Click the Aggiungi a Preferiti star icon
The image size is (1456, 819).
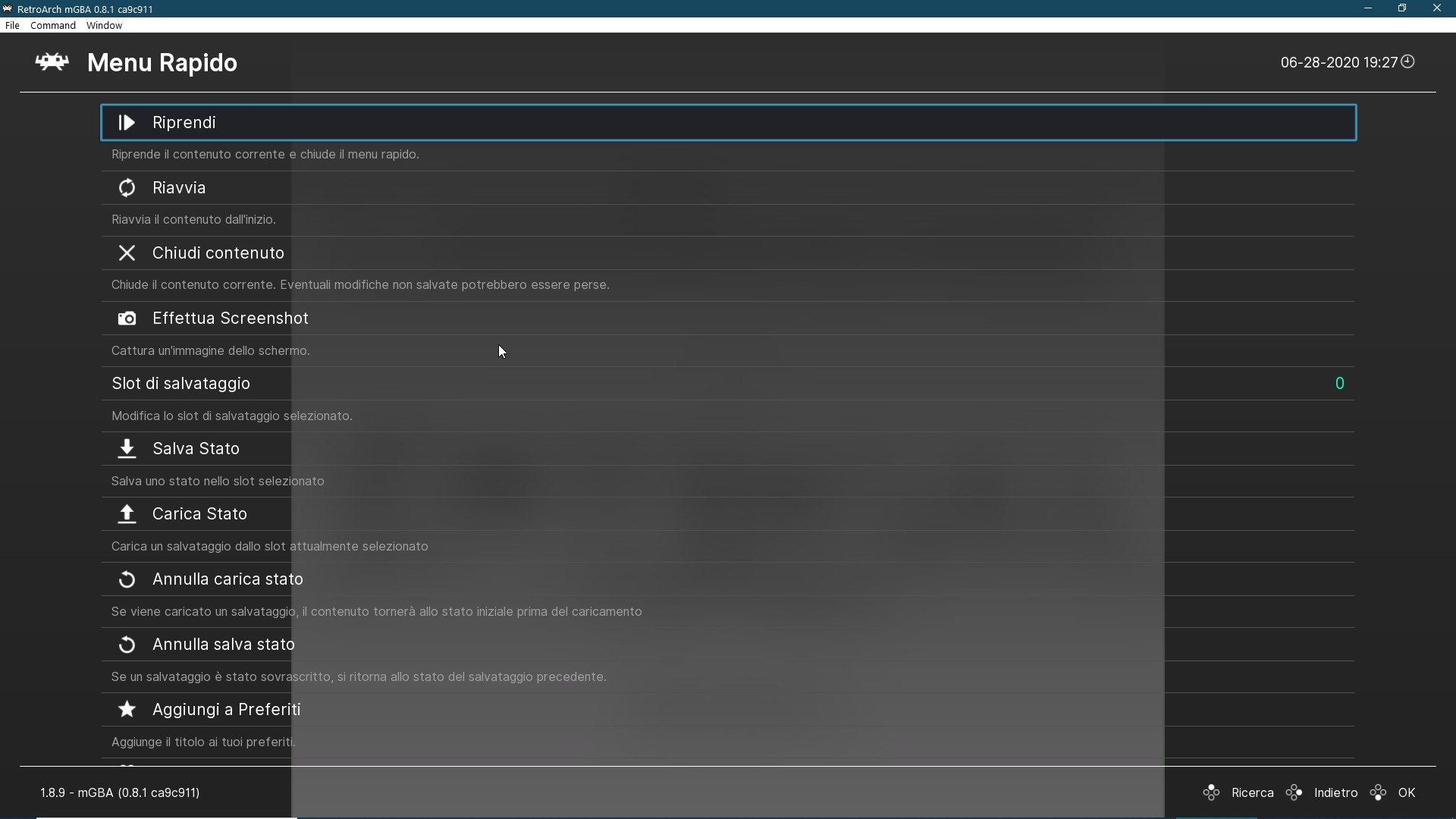(127, 710)
